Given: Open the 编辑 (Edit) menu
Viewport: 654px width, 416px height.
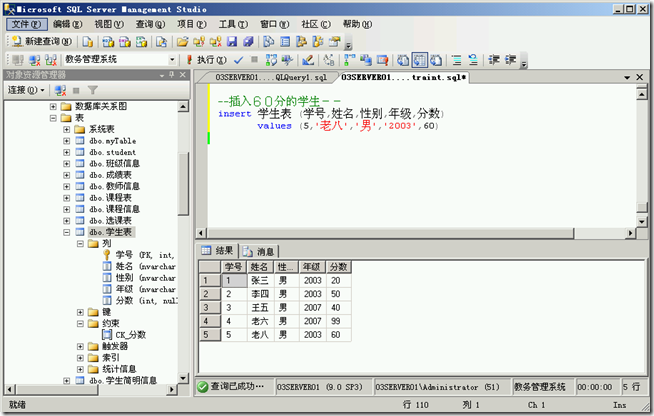Looking at the screenshot, I should 68,24.
